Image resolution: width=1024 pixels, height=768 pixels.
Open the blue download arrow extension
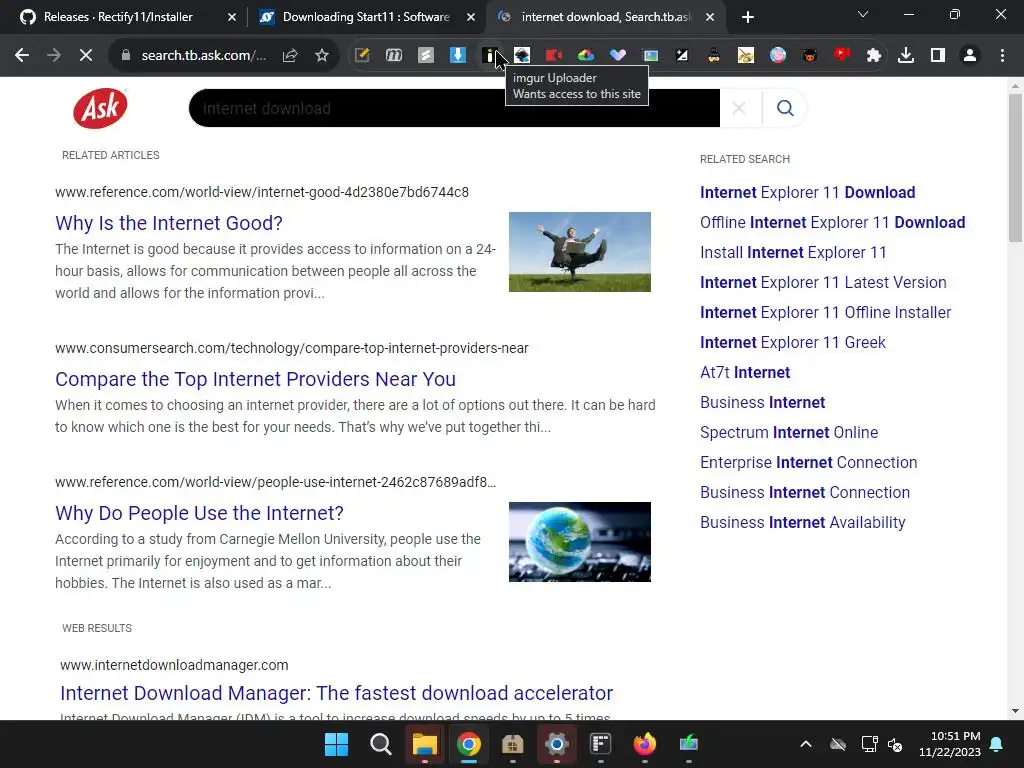tap(458, 56)
